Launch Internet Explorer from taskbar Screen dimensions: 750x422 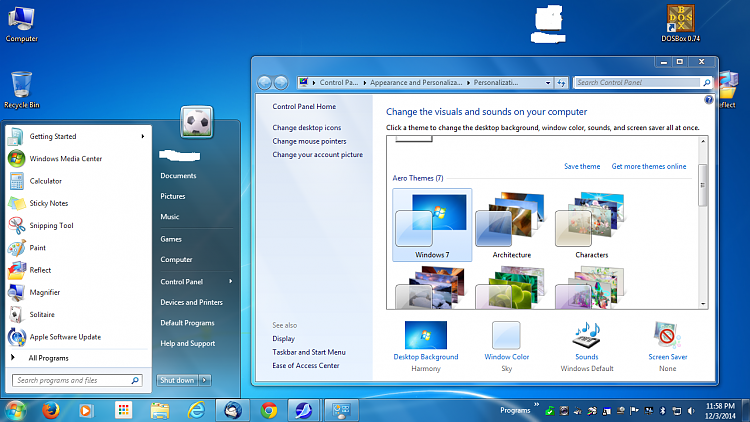[x=196, y=411]
